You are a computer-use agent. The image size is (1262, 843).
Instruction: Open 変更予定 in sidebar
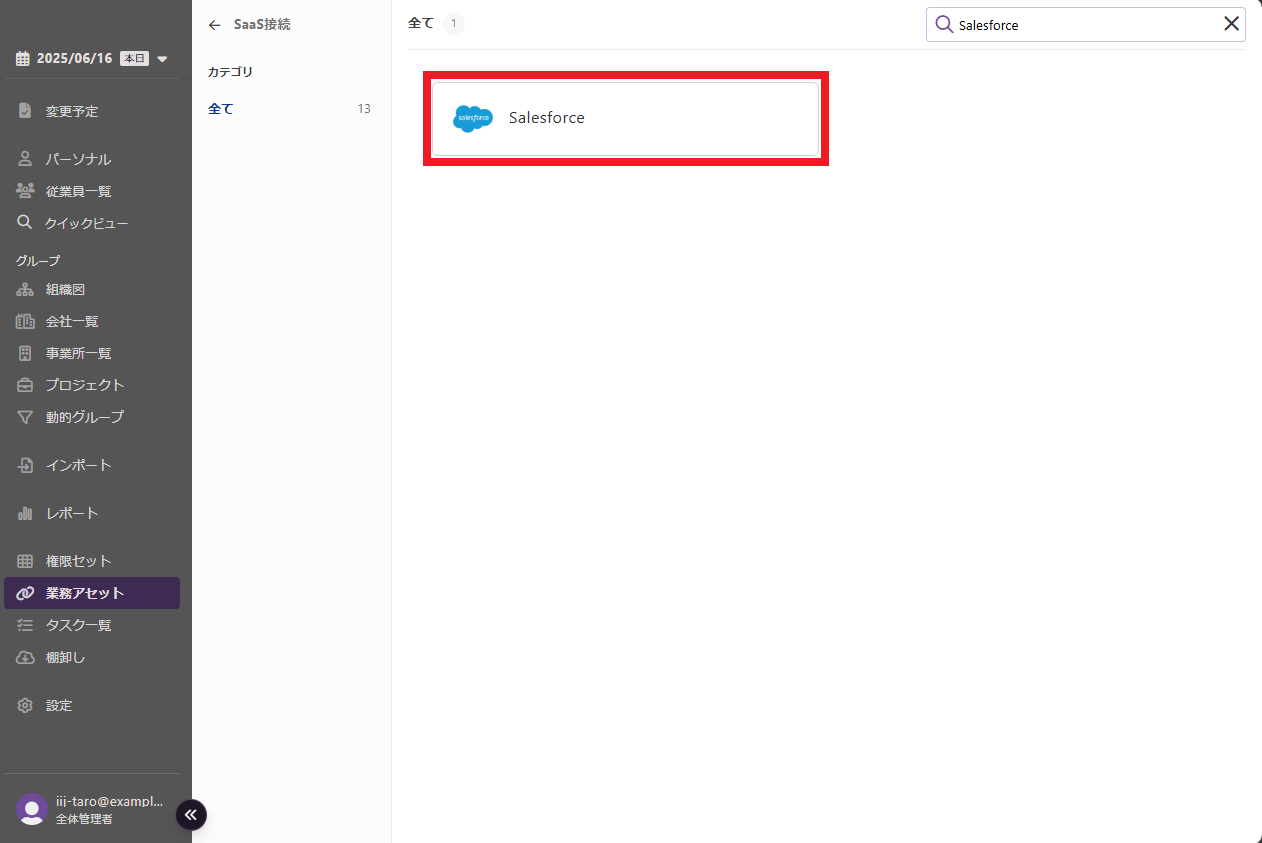[72, 111]
